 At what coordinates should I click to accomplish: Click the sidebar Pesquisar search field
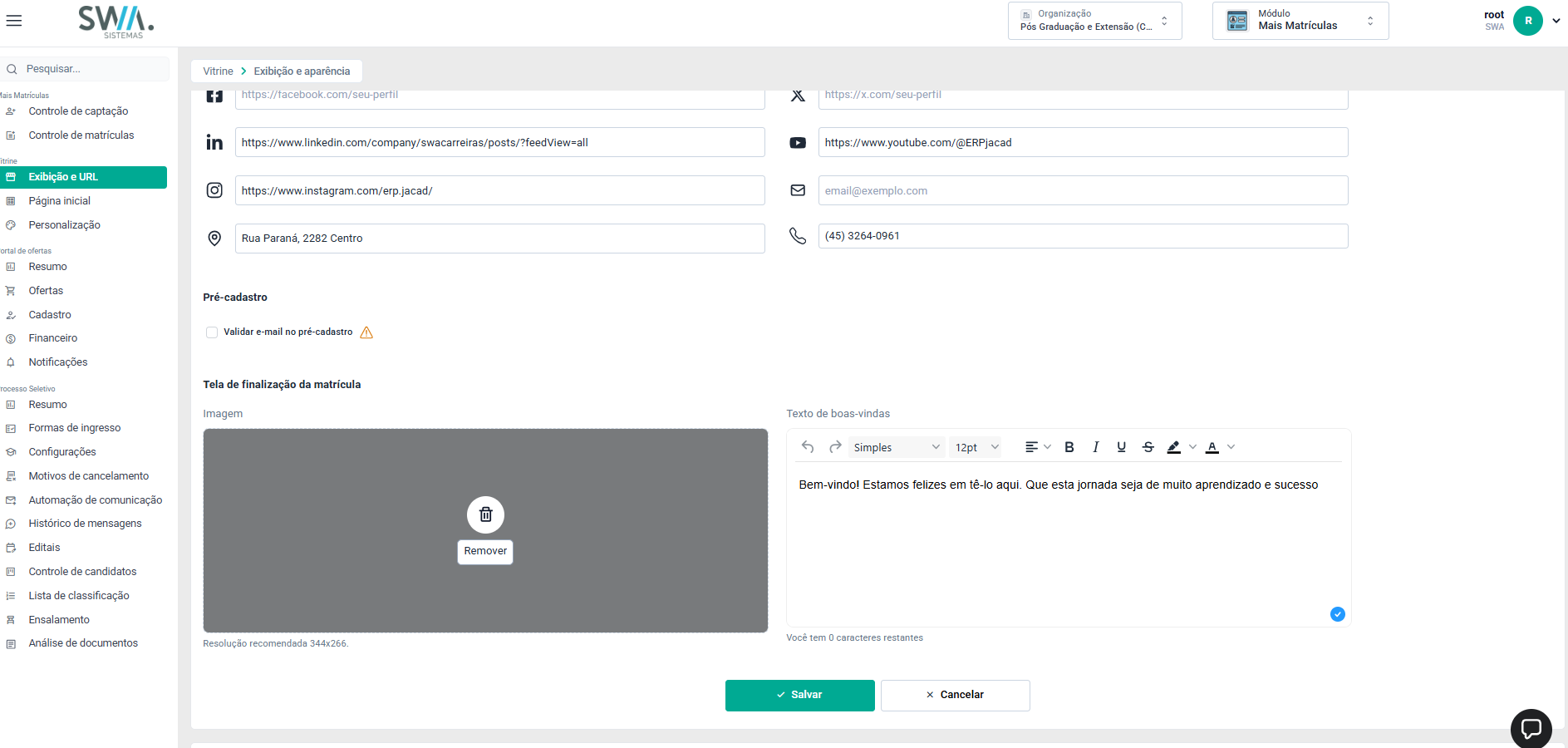pos(86,69)
